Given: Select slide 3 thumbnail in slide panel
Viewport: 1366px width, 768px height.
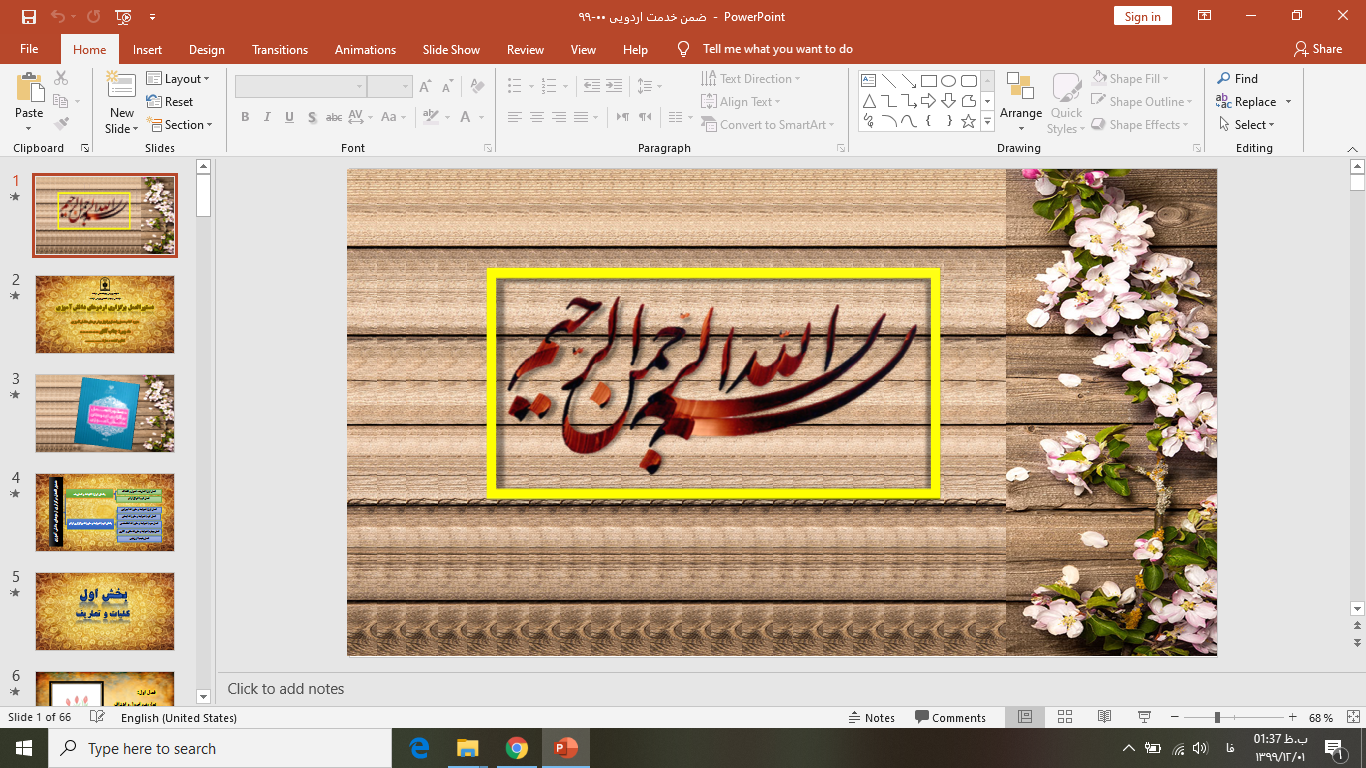Looking at the screenshot, I should [105, 413].
